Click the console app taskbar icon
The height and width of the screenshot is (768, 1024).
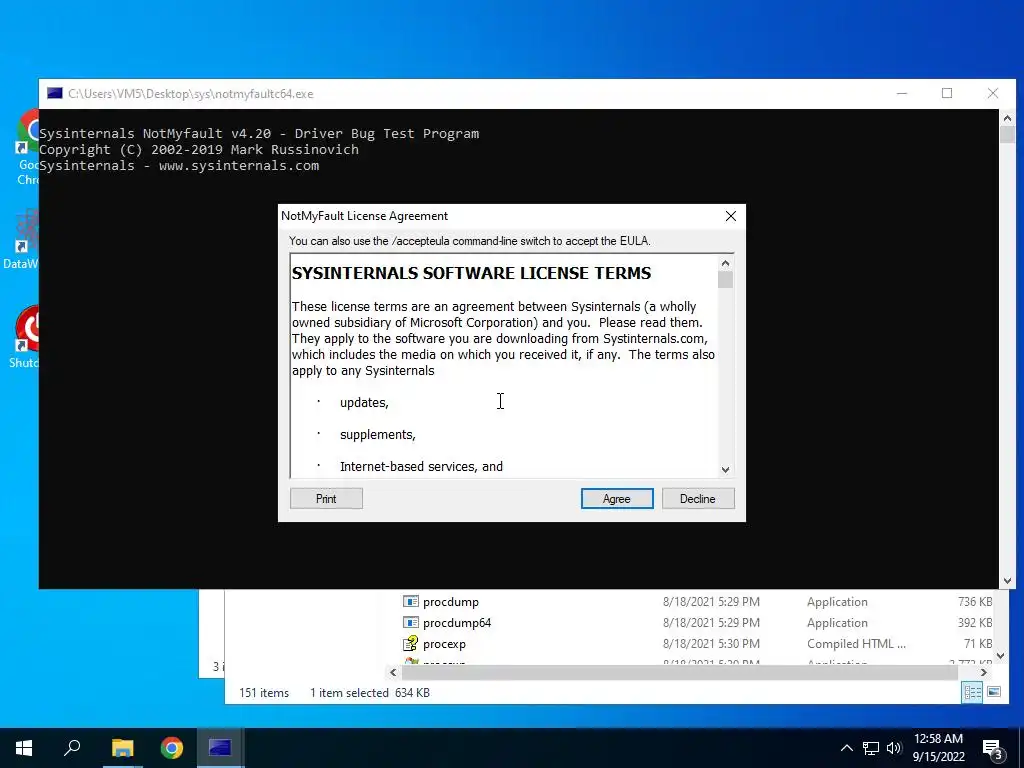pyautogui.click(x=220, y=748)
